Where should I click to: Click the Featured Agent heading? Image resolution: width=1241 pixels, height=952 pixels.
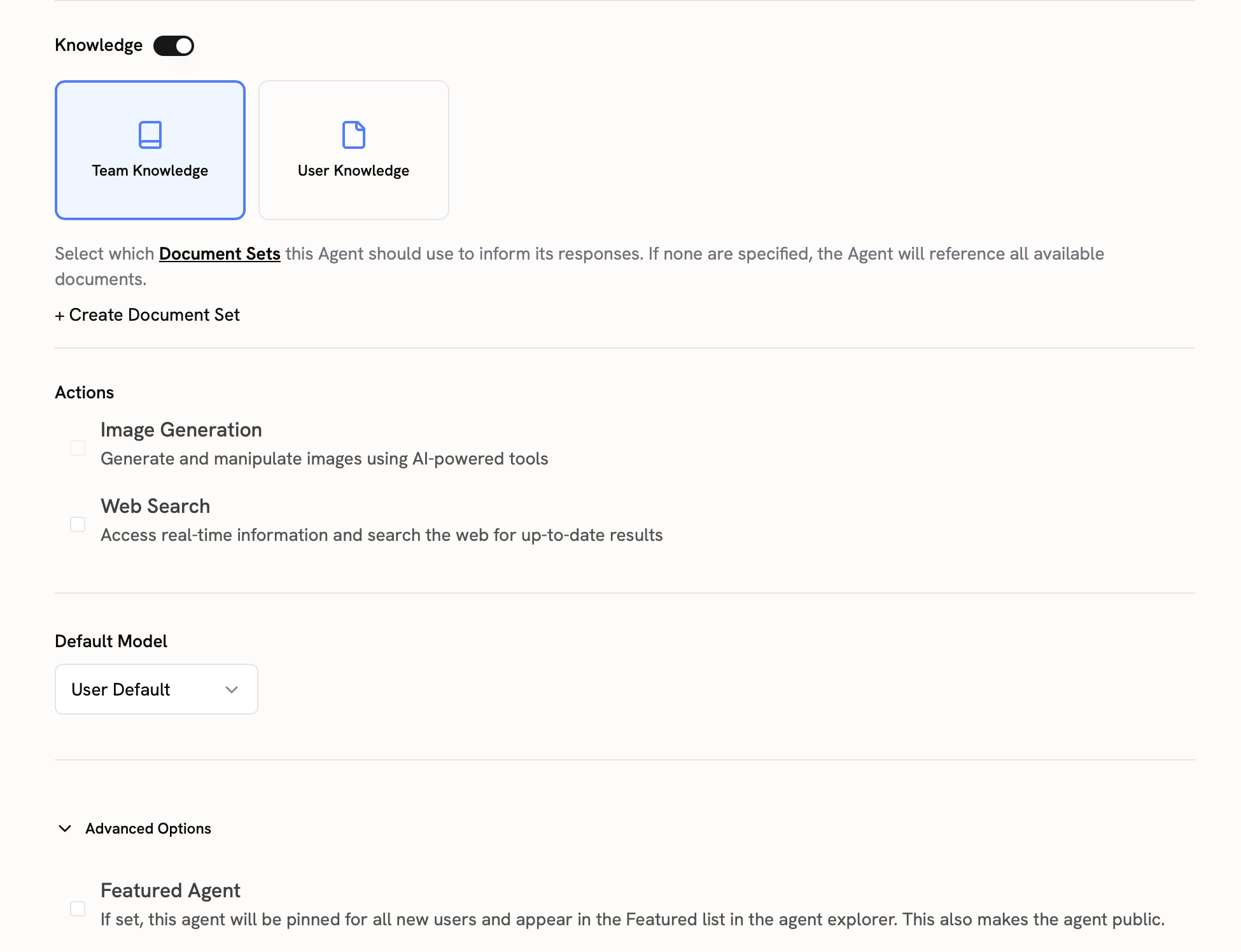[169, 890]
